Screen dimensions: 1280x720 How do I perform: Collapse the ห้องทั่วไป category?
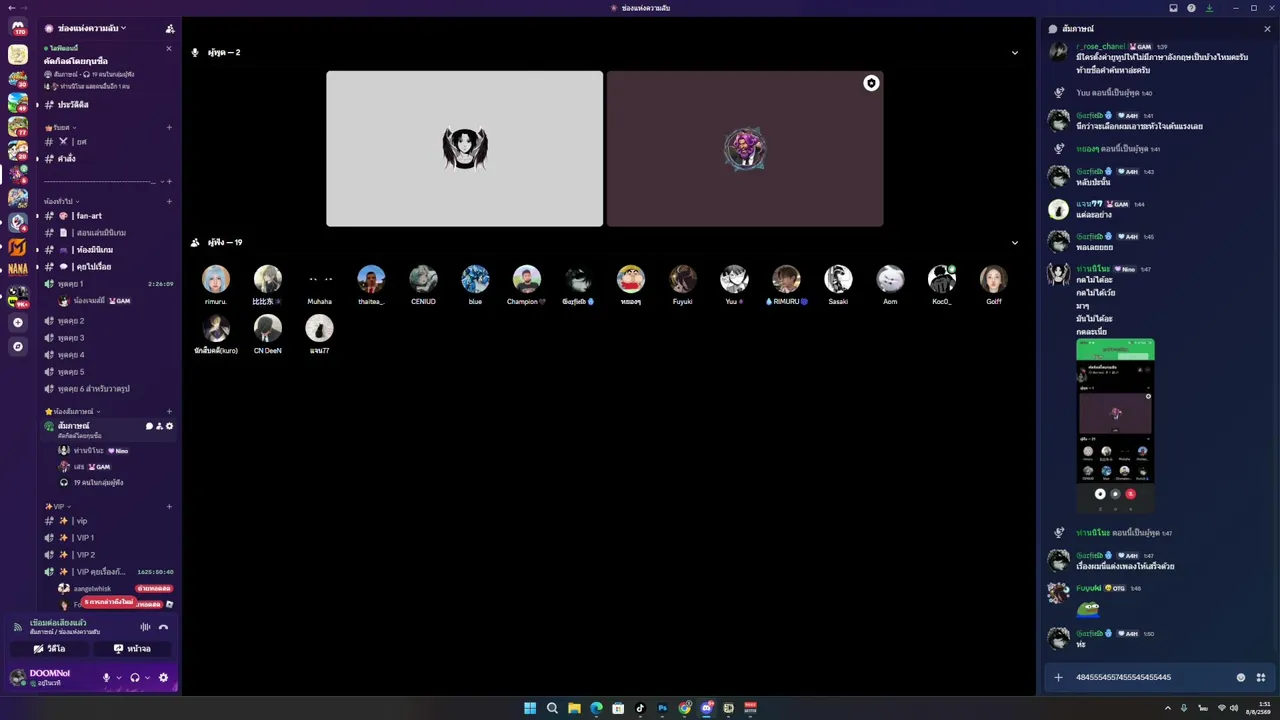(62, 201)
